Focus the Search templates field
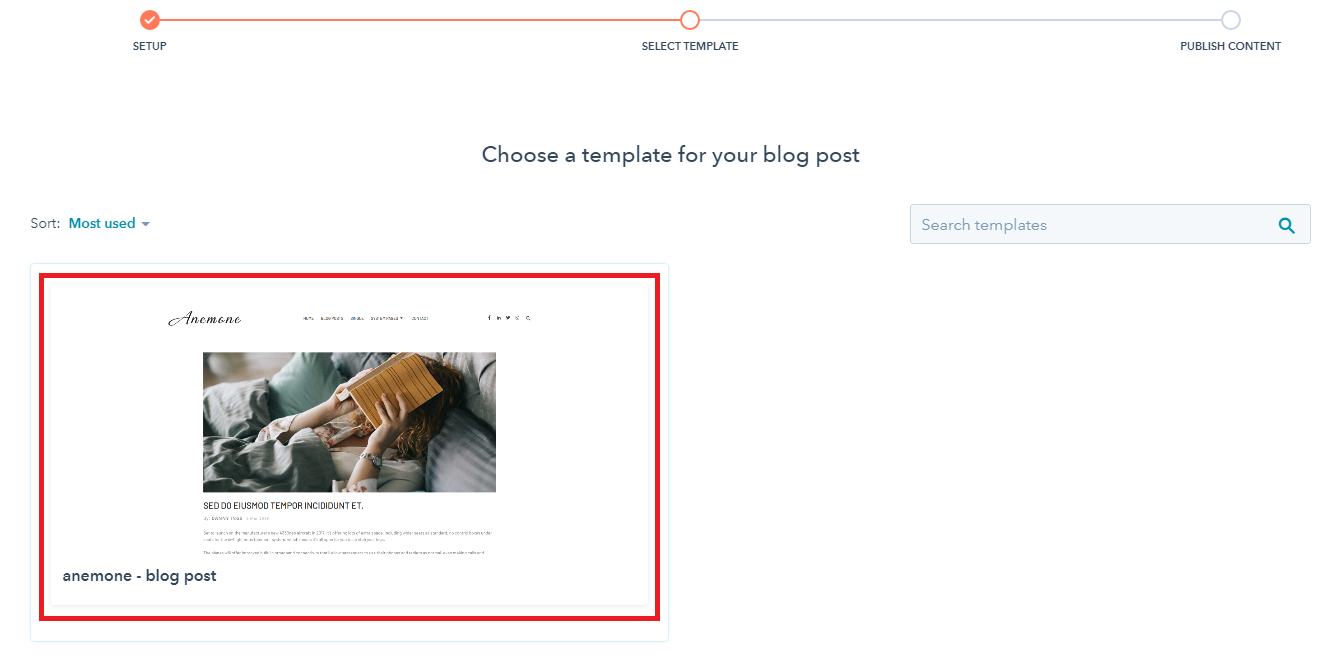The width and height of the screenshot is (1328, 667). point(1110,225)
